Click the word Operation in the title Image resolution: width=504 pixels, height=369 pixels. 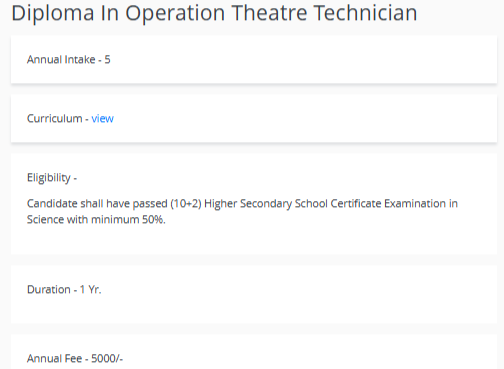(x=175, y=13)
